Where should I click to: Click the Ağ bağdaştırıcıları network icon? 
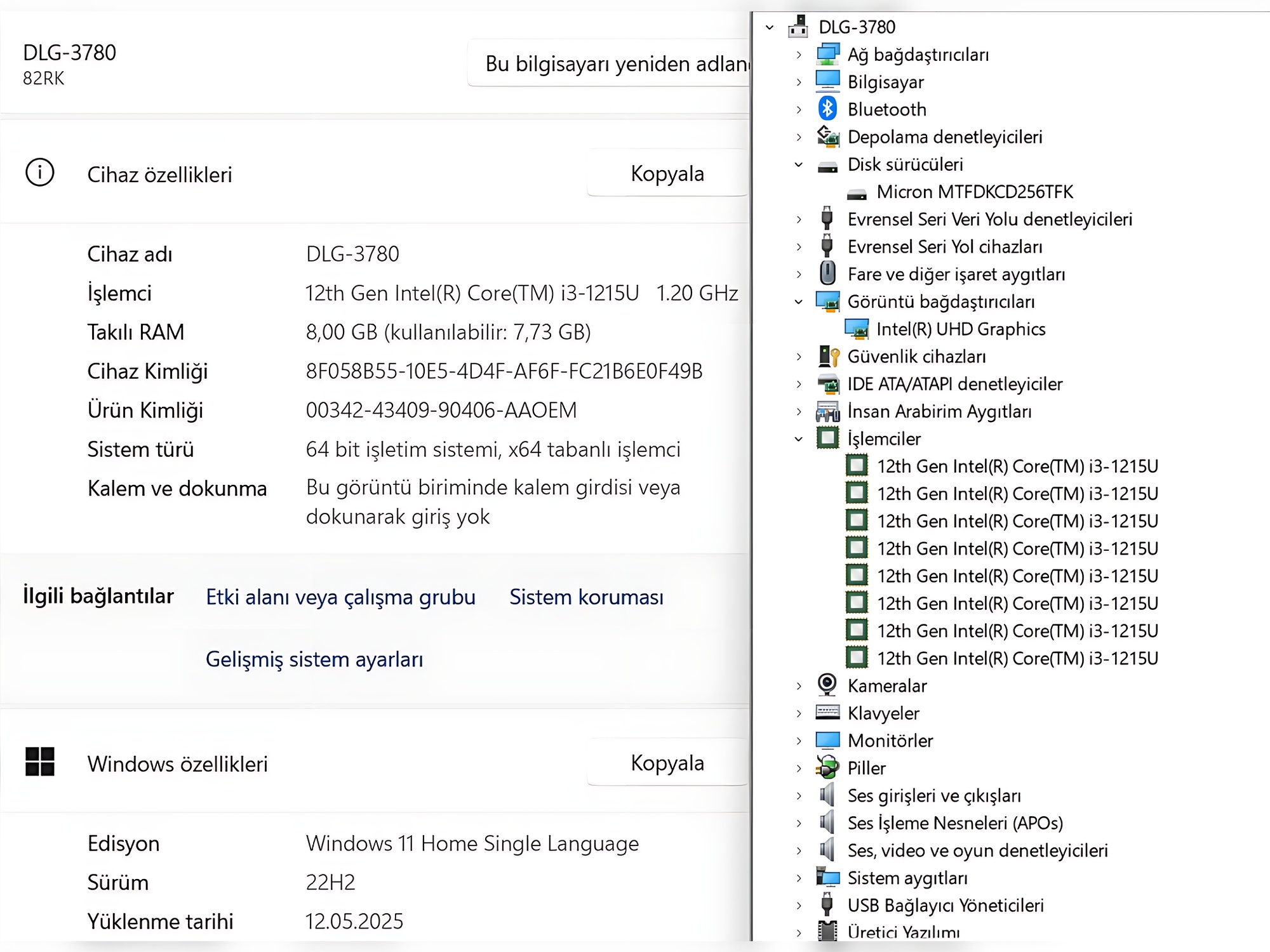(827, 55)
